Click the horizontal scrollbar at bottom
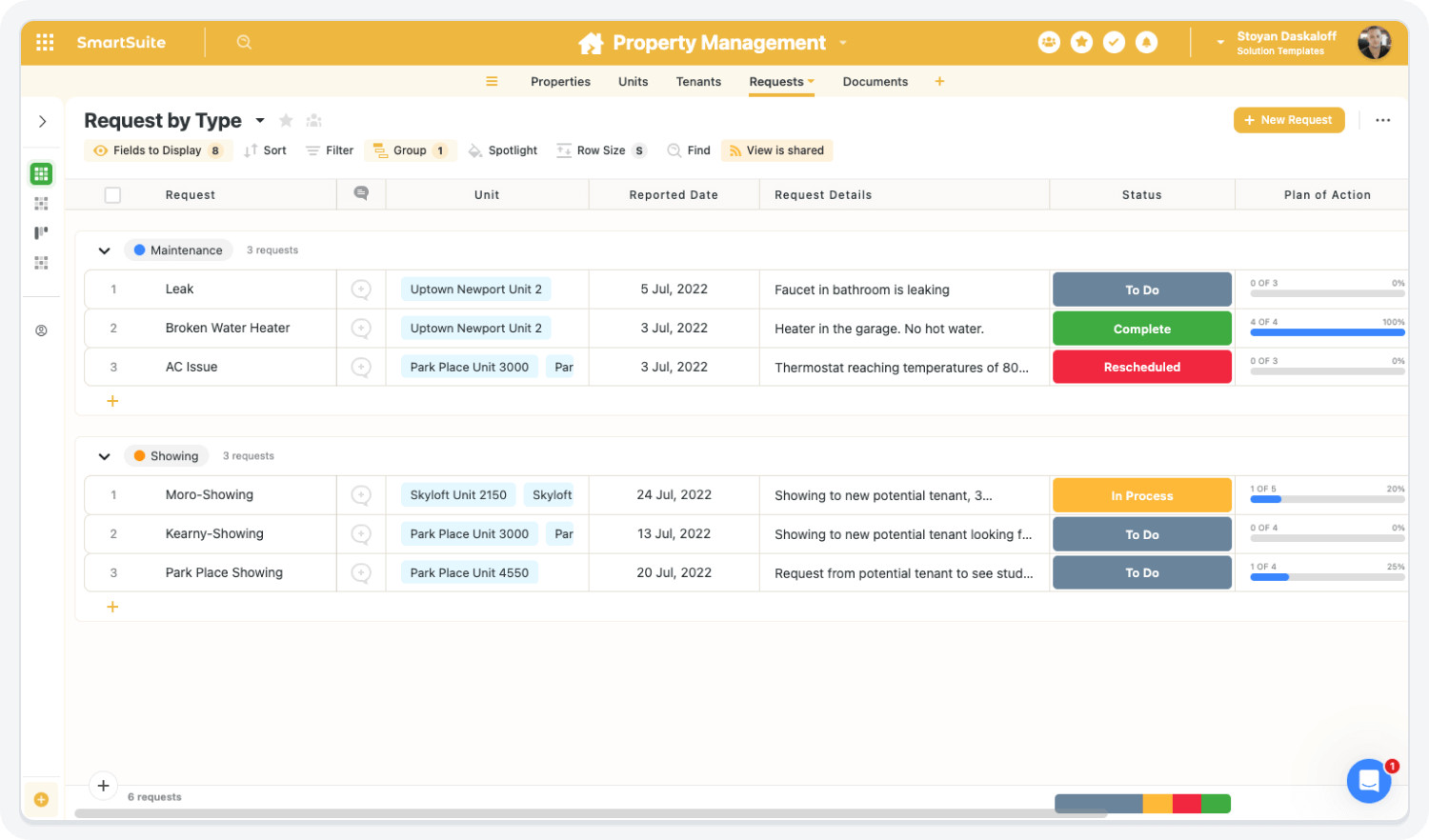 [591, 814]
